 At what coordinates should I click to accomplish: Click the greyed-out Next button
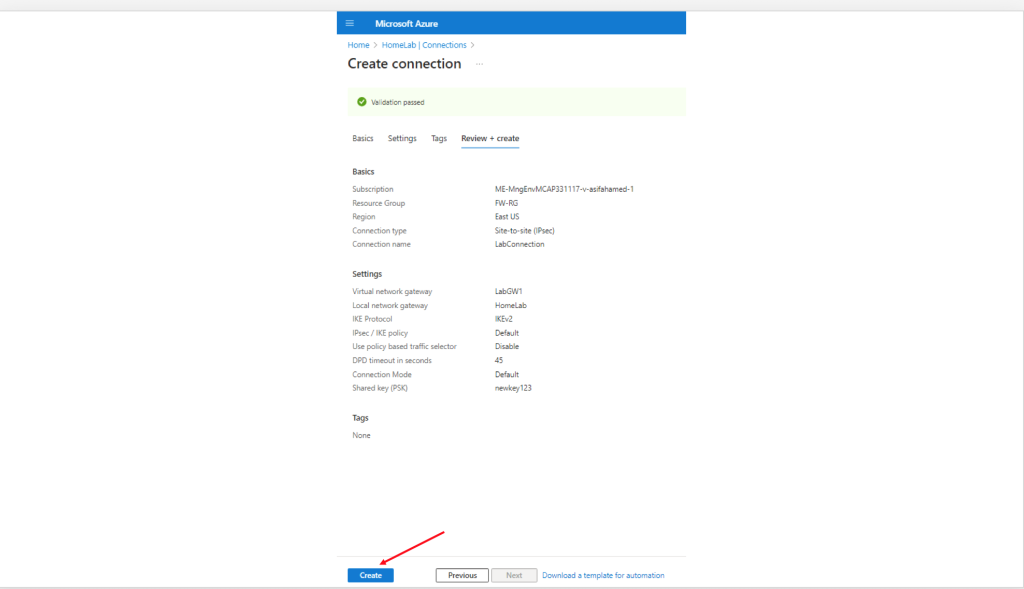[x=514, y=575]
